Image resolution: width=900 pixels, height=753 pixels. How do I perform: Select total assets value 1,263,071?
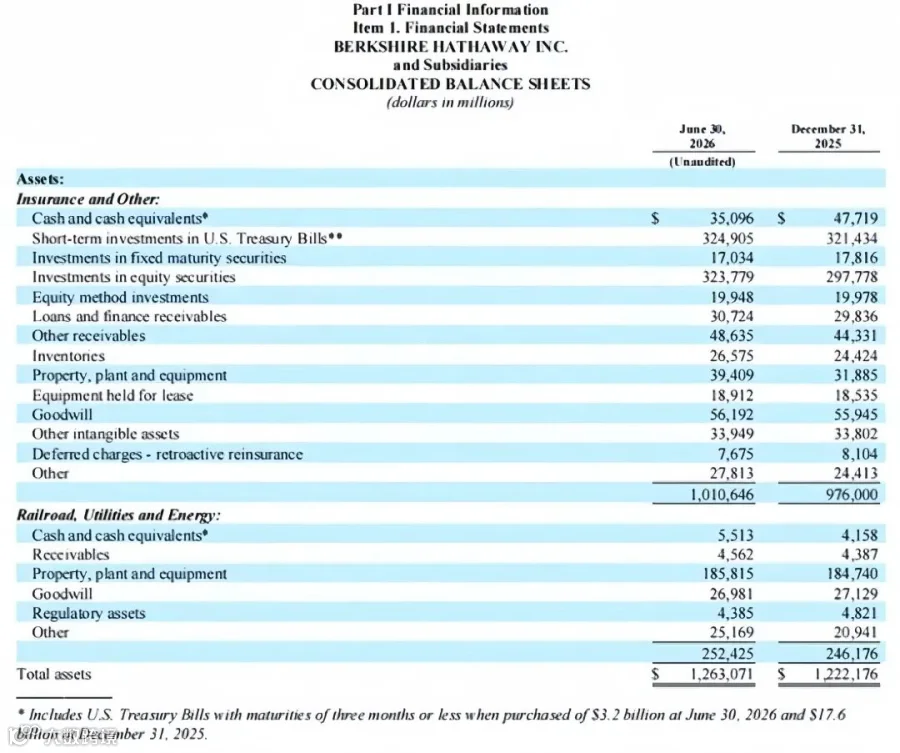pyautogui.click(x=721, y=674)
